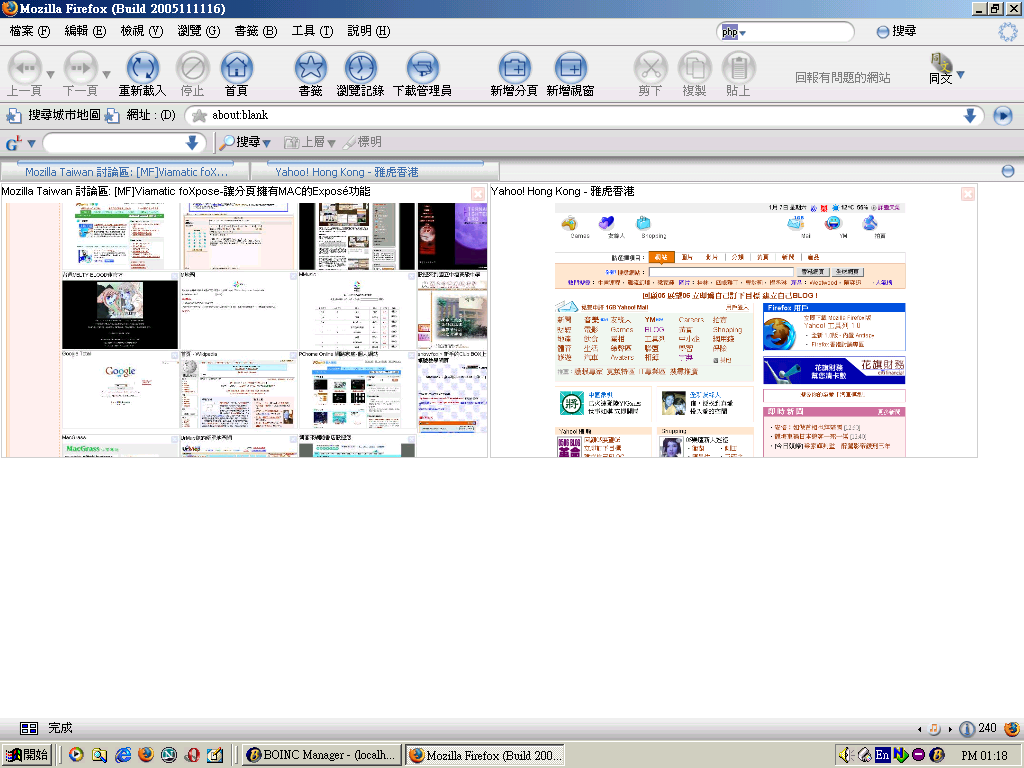Screen dimensions: 1024x768
Task: Click the Home (首頁) toolbar icon
Action: (x=236, y=69)
